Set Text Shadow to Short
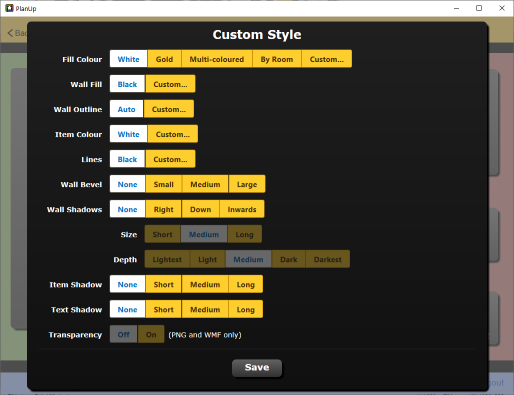 pos(164,309)
